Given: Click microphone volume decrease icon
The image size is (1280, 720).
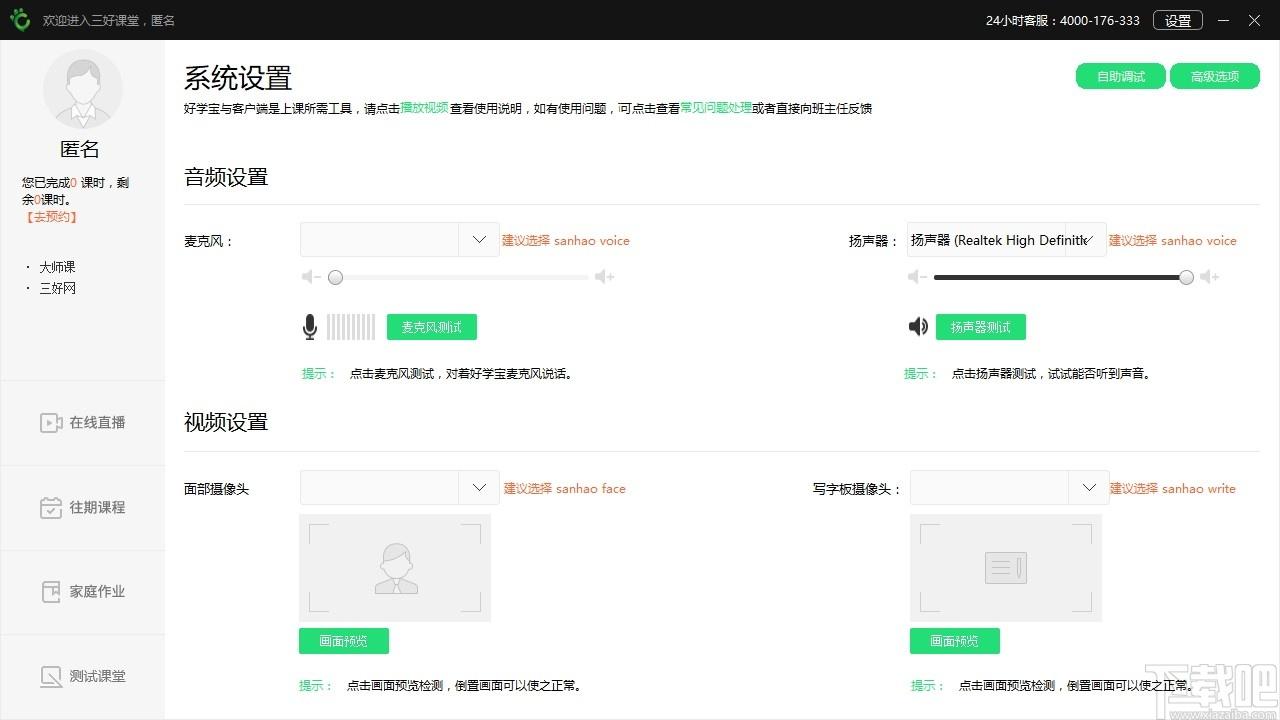Looking at the screenshot, I should click(311, 277).
